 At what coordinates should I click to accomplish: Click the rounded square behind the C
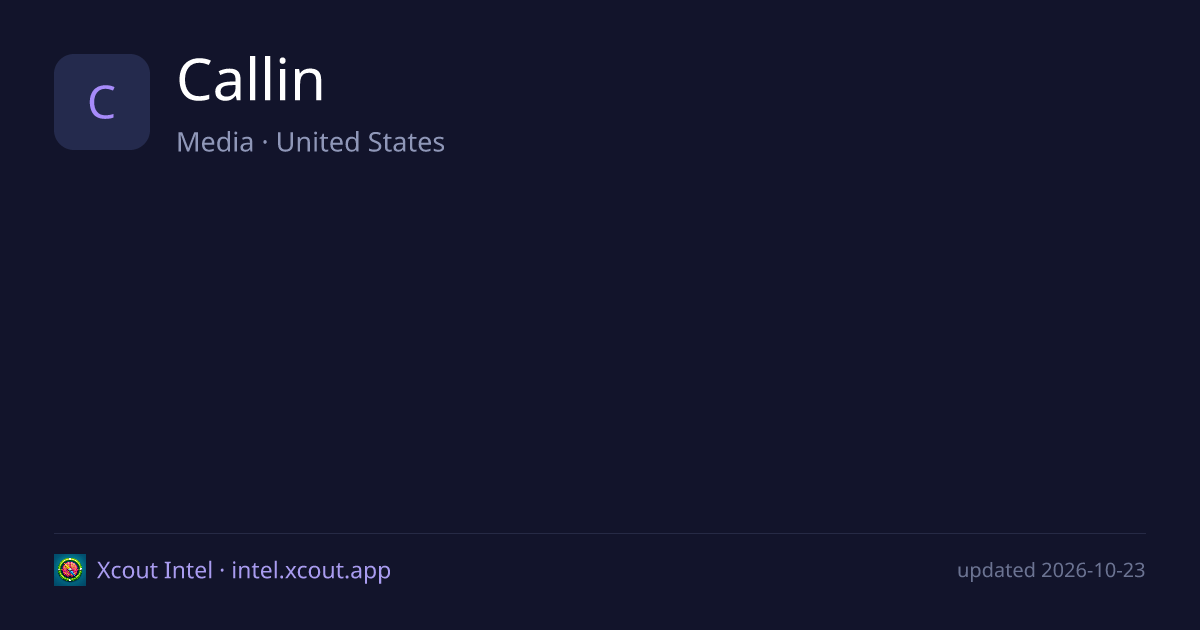click(x=102, y=102)
